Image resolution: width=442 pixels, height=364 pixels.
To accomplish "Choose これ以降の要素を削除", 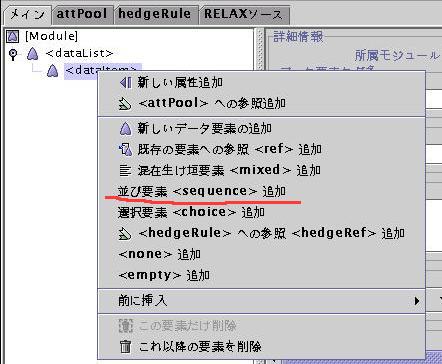I will [x=261, y=347].
